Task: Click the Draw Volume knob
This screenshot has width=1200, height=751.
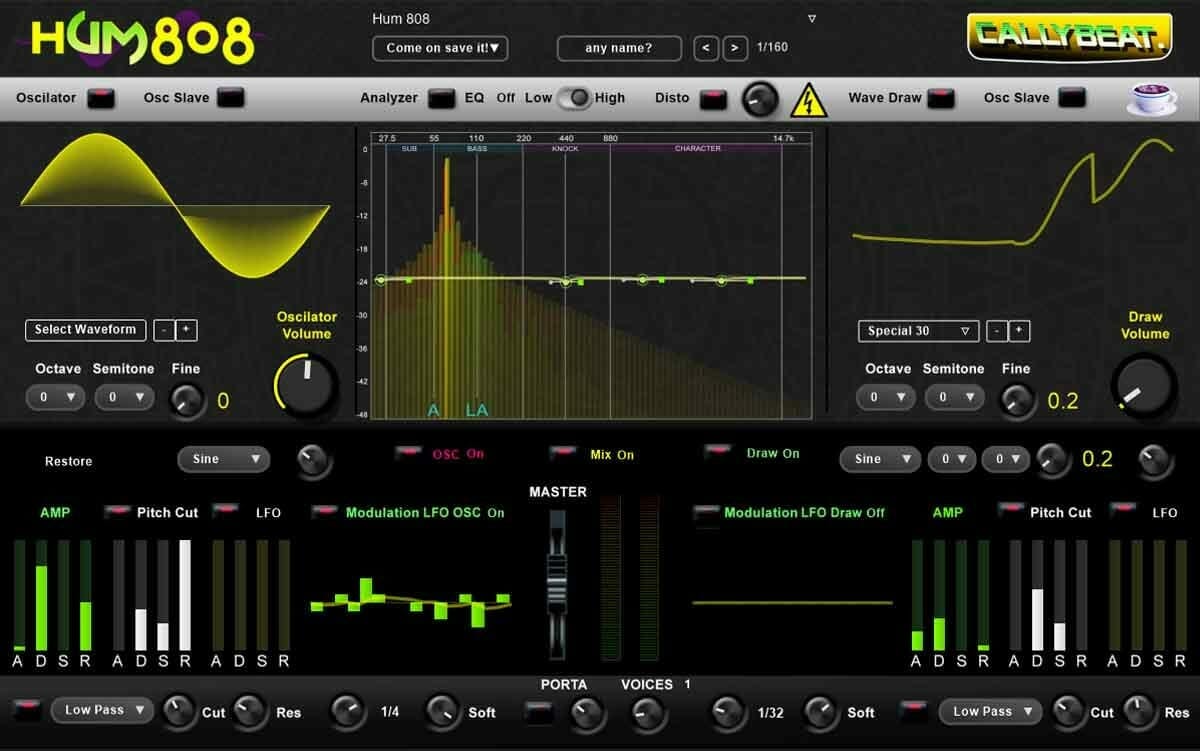Action: 1143,385
